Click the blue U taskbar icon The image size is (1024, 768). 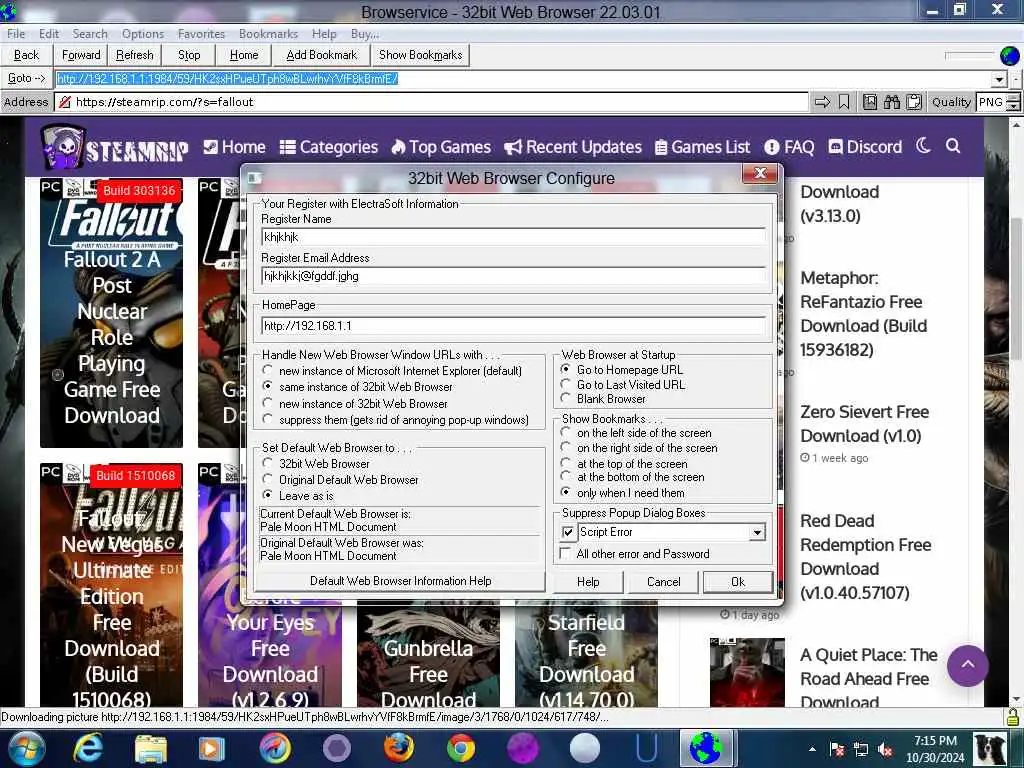pyautogui.click(x=647, y=748)
